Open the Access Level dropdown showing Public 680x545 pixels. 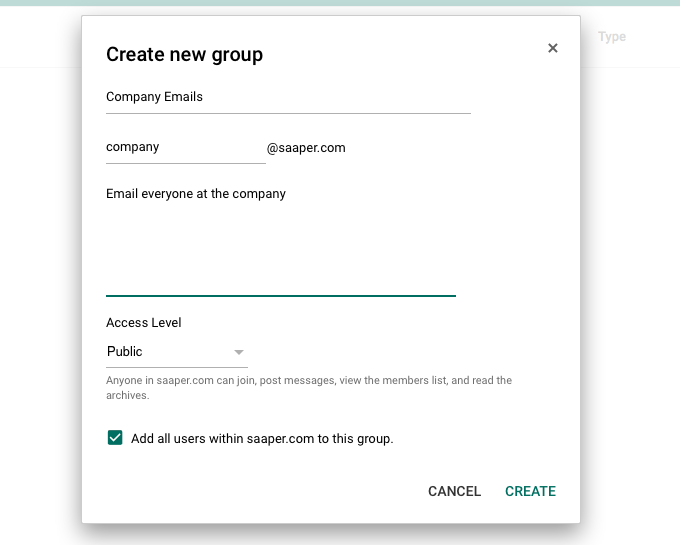tap(177, 352)
